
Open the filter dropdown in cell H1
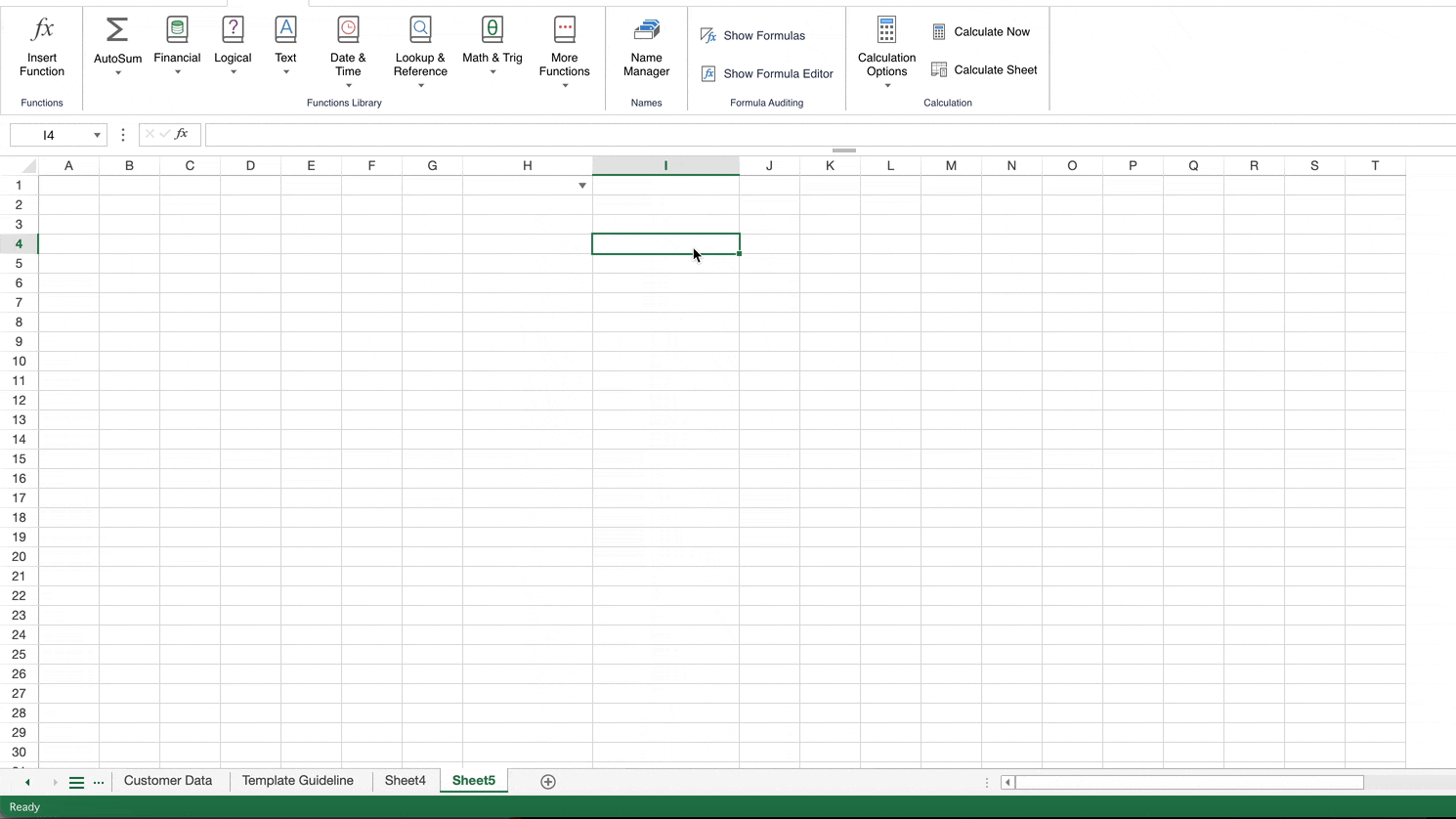pos(582,185)
